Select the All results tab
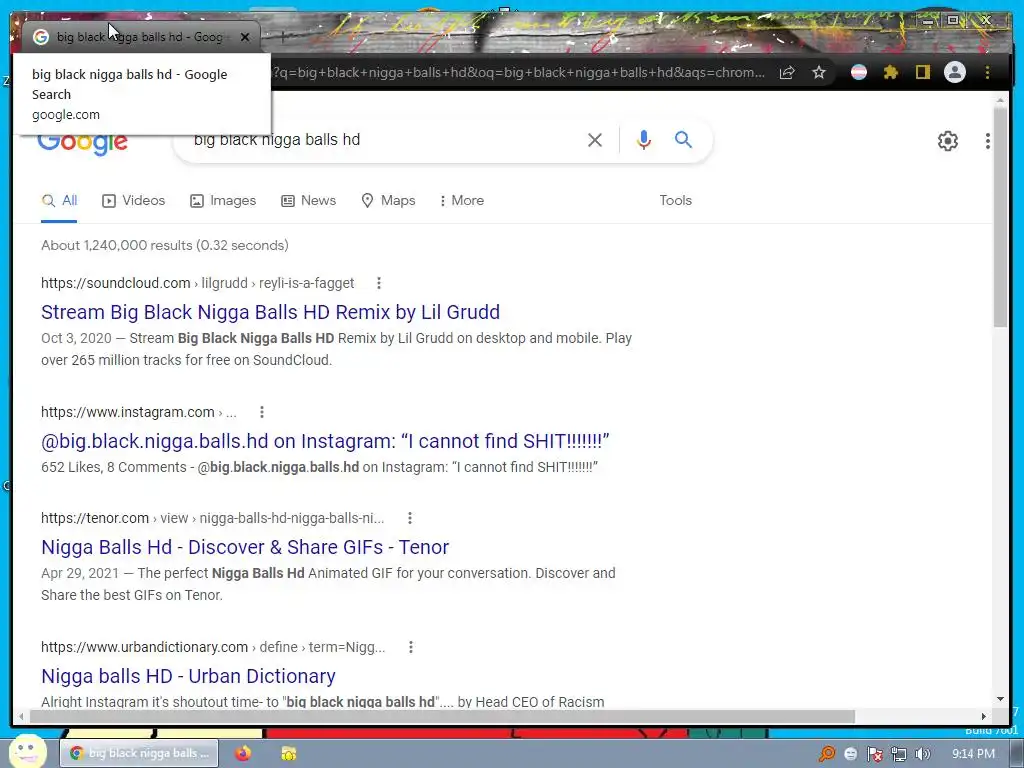The height and width of the screenshot is (768, 1024). click(59, 200)
